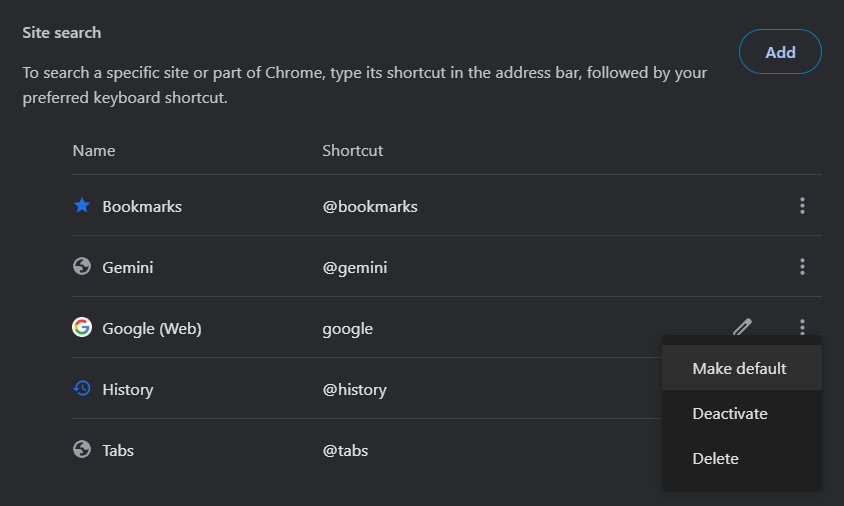Add a new site search
844x506 pixels.
click(780, 52)
